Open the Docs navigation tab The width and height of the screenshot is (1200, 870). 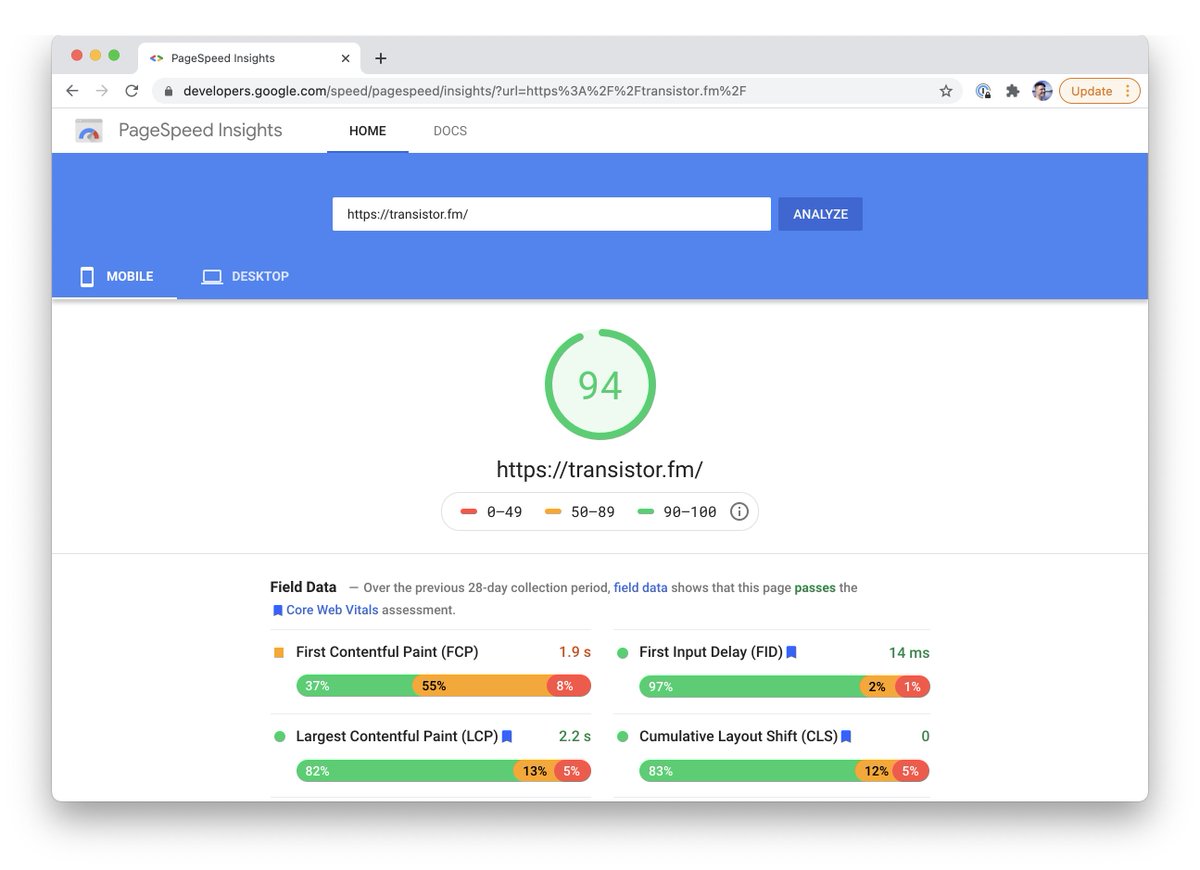tap(450, 131)
